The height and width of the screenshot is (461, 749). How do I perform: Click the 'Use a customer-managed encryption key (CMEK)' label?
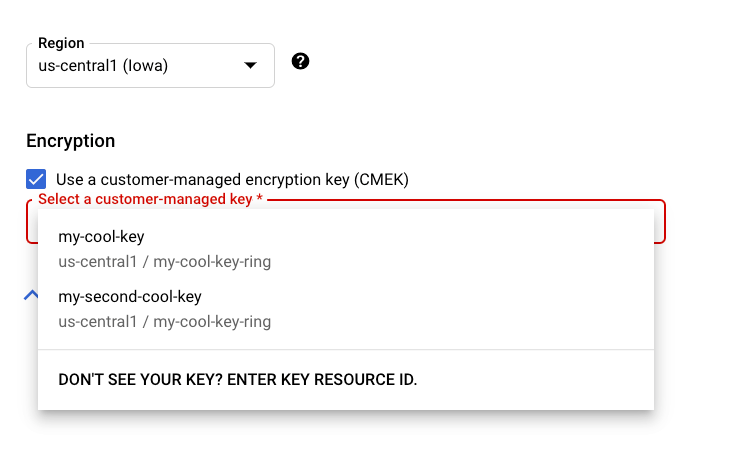pyautogui.click(x=232, y=180)
